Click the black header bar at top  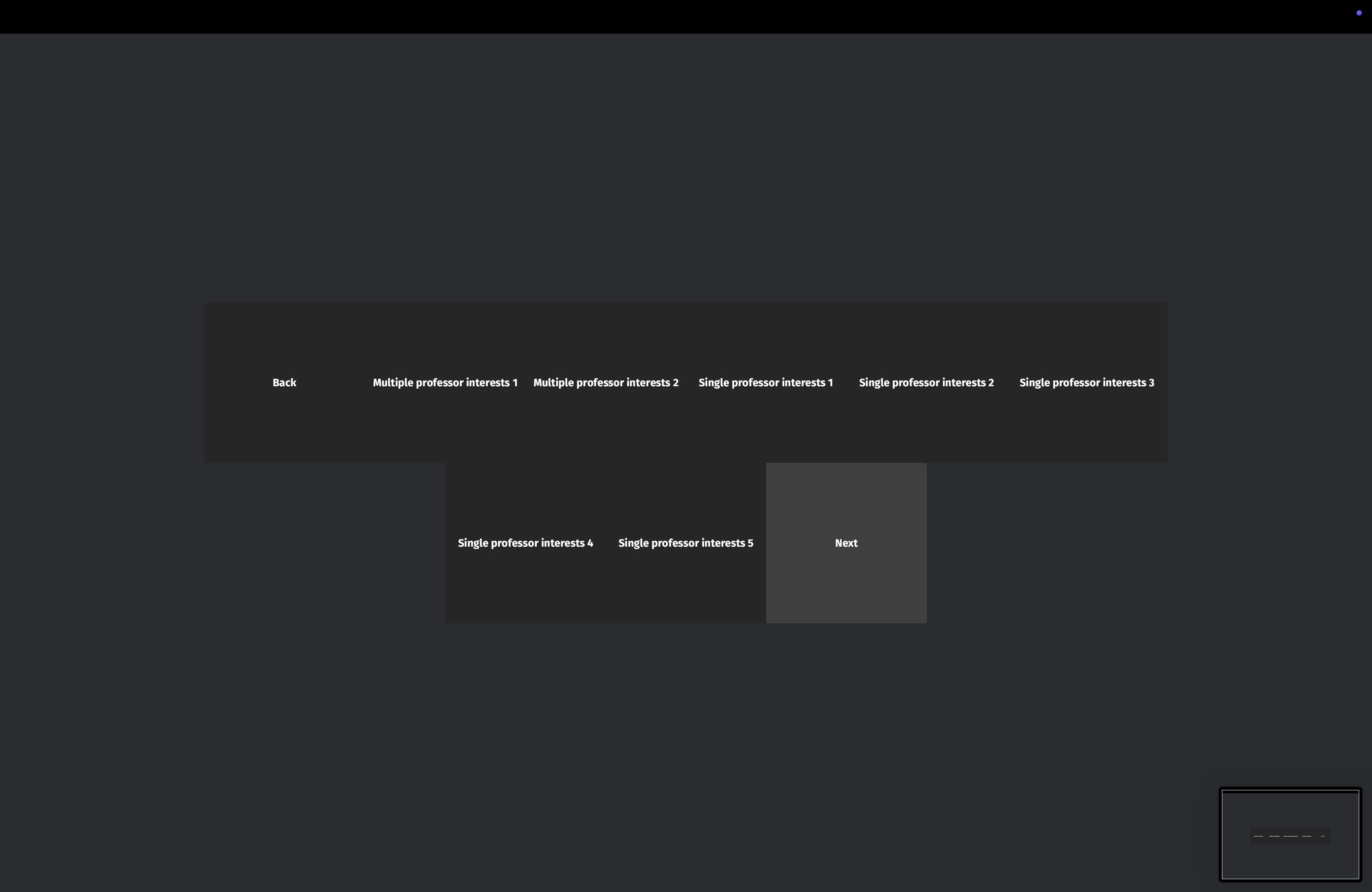[686, 16]
